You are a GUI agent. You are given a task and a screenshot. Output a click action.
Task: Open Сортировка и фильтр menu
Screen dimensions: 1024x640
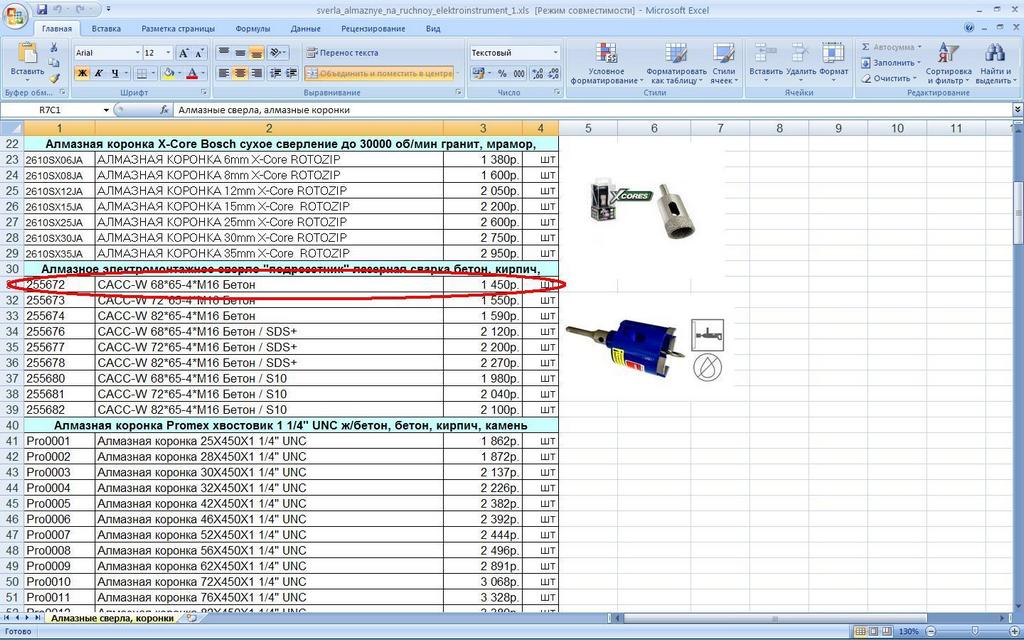[948, 63]
